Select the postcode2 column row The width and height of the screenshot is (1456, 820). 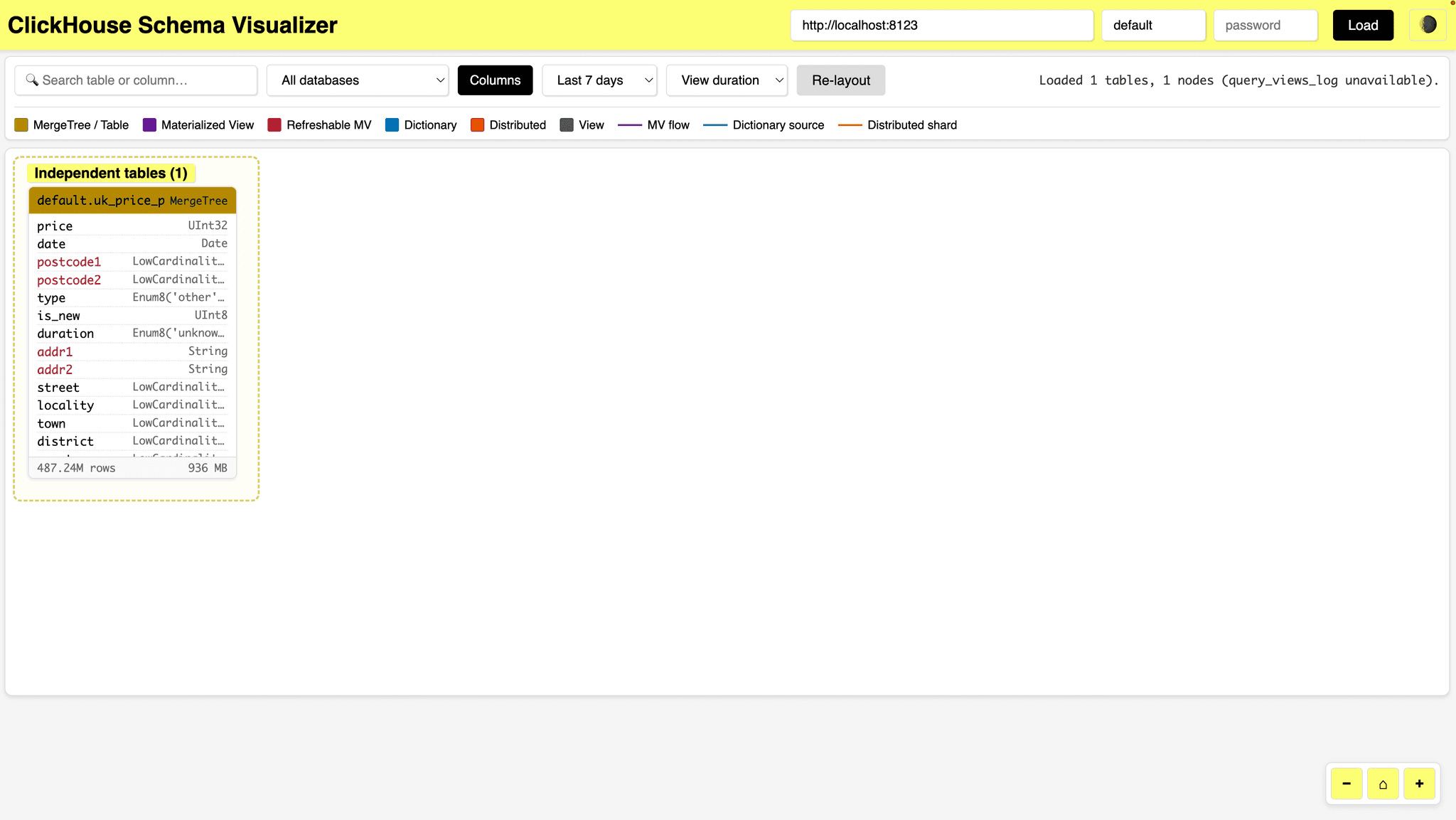point(132,279)
